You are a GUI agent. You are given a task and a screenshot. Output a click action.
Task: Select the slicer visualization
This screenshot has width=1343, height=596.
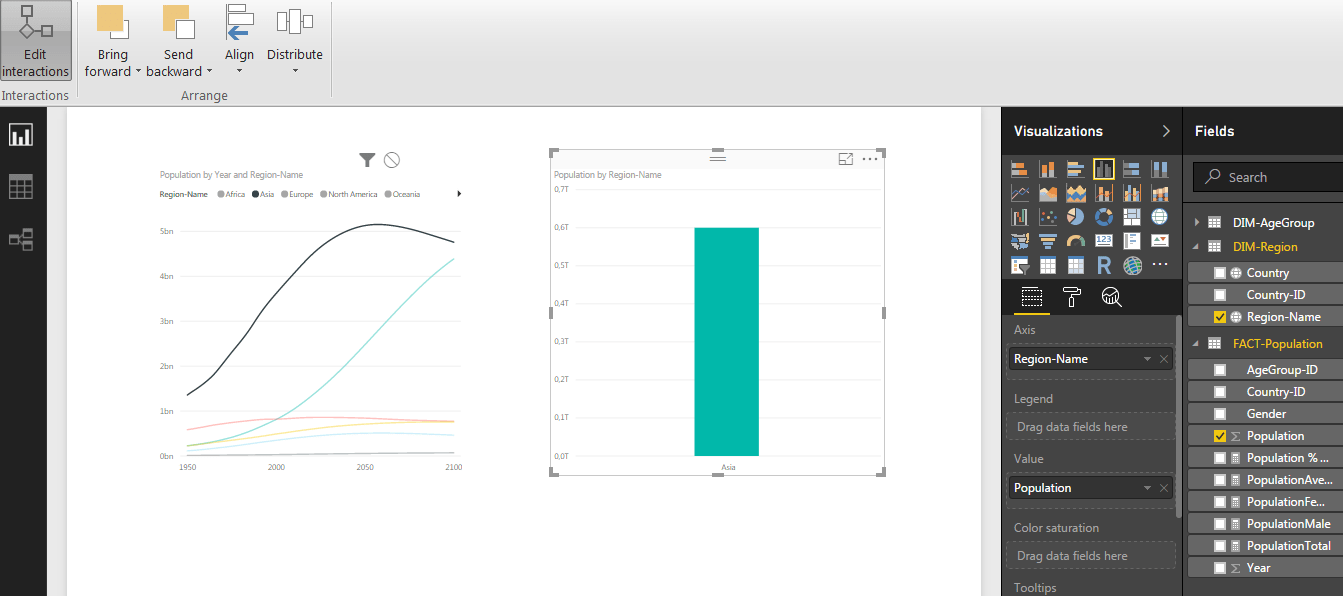[1020, 266]
